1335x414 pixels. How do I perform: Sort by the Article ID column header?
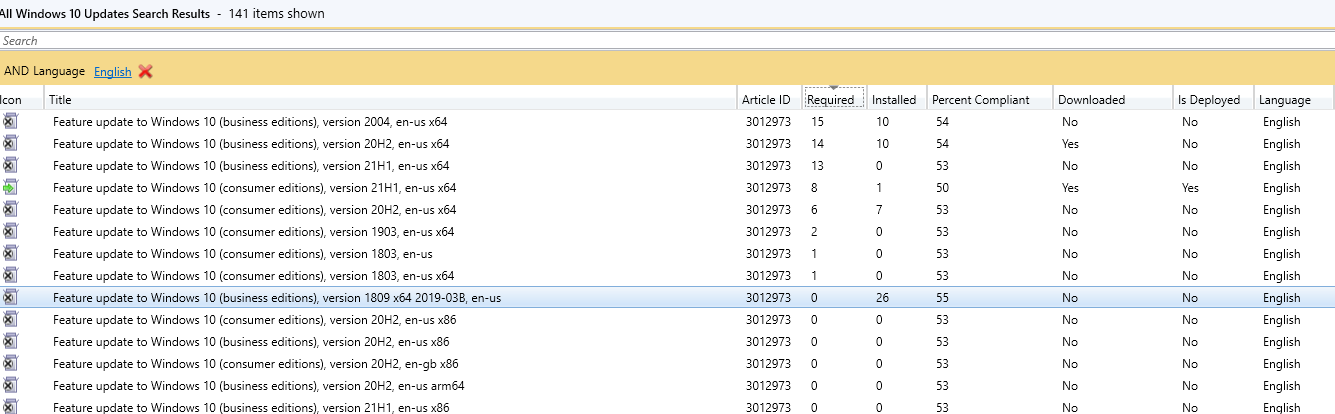[769, 99]
